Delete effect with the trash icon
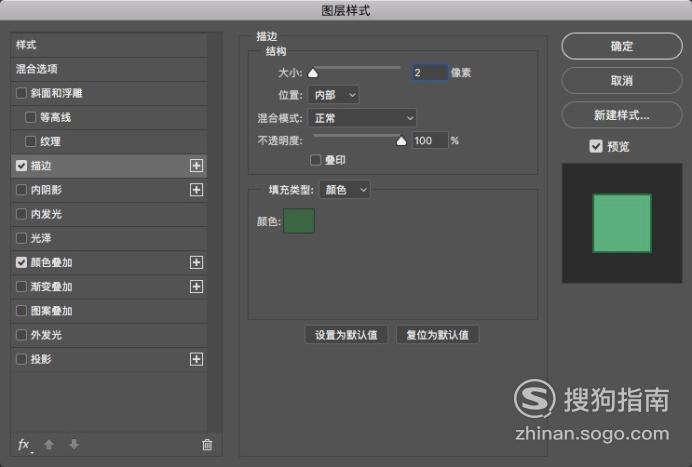The image size is (692, 467). 207,444
